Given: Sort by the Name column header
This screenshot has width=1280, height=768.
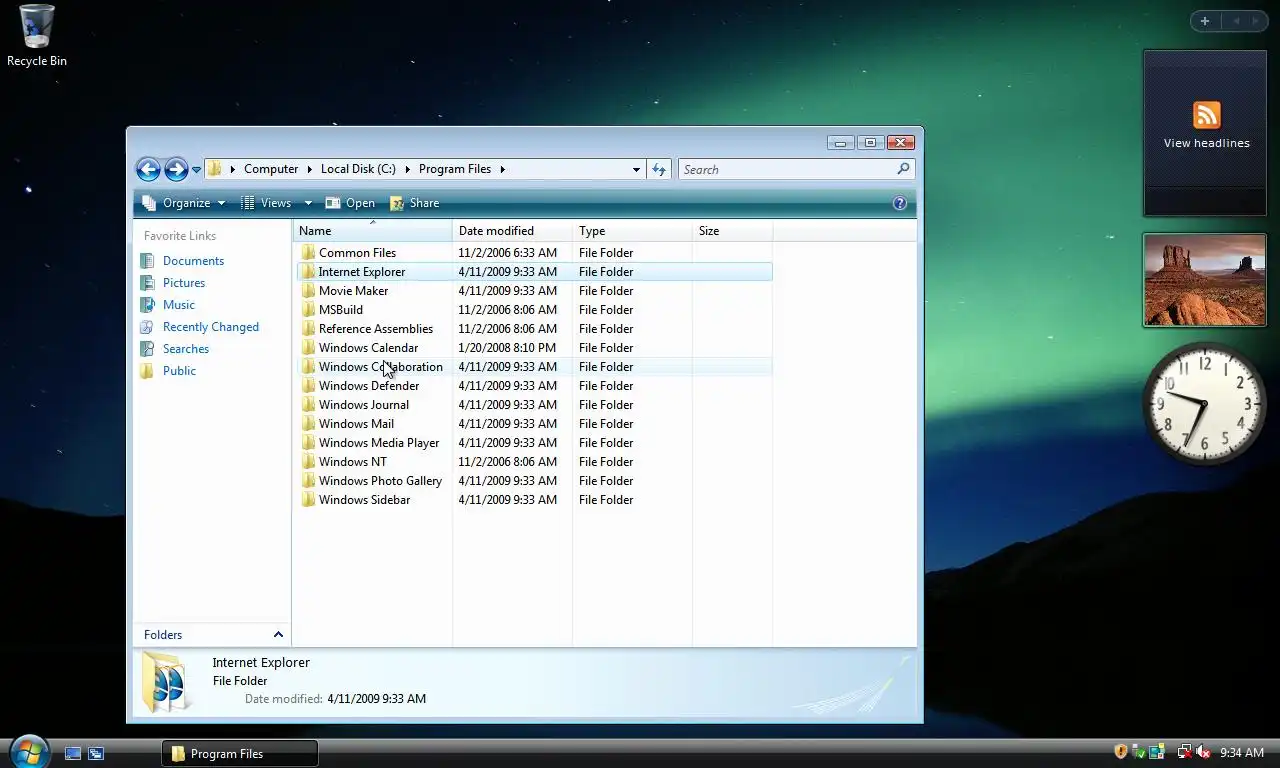Looking at the screenshot, I should click(x=372, y=231).
